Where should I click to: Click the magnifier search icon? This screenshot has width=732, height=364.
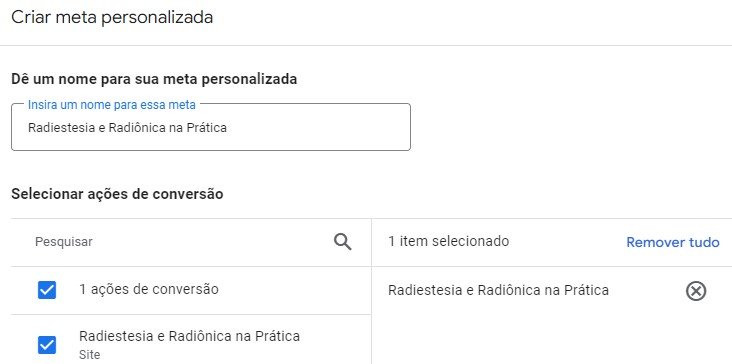pos(342,242)
